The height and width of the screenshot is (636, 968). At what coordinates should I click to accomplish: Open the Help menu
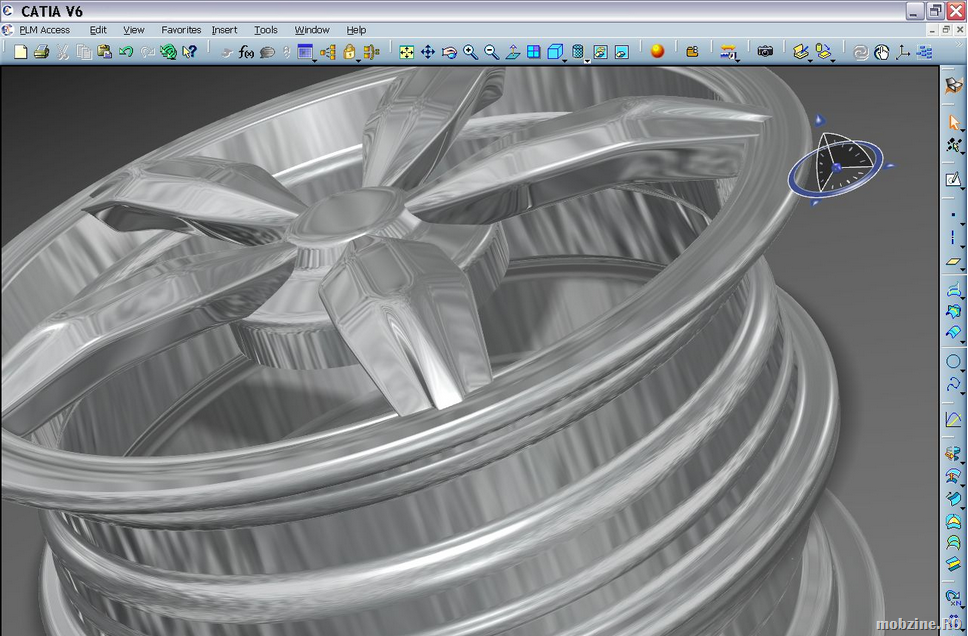pyautogui.click(x=356, y=30)
